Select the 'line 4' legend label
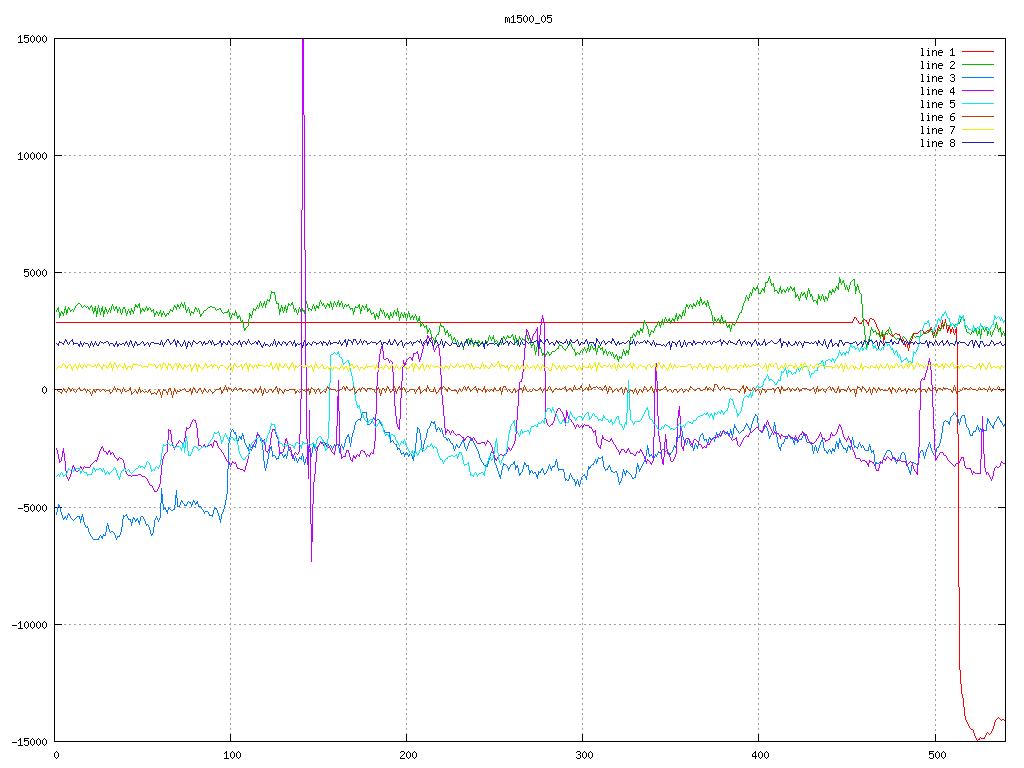The height and width of the screenshot is (768, 1024). click(x=937, y=91)
